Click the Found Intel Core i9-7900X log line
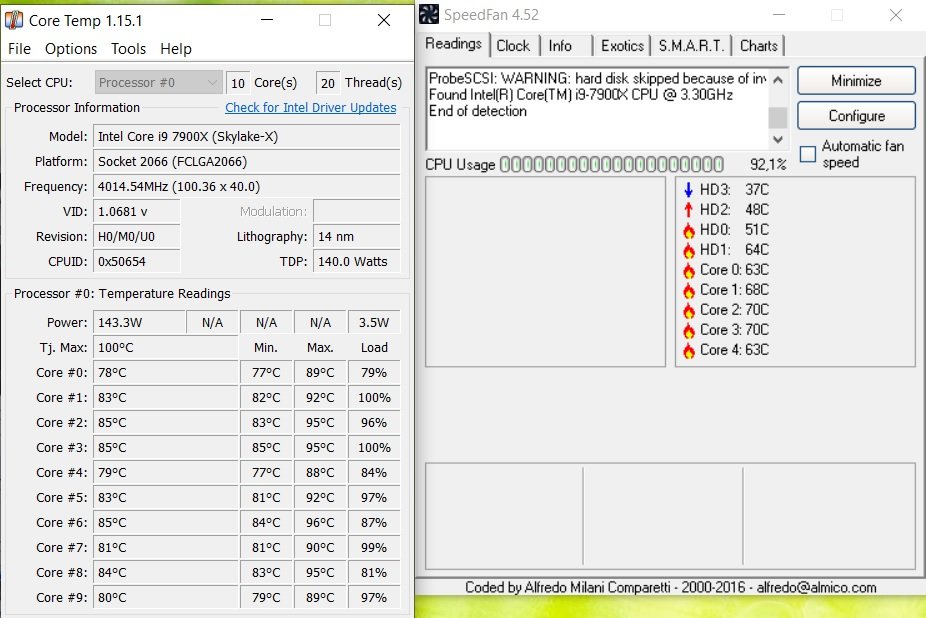 (x=581, y=95)
